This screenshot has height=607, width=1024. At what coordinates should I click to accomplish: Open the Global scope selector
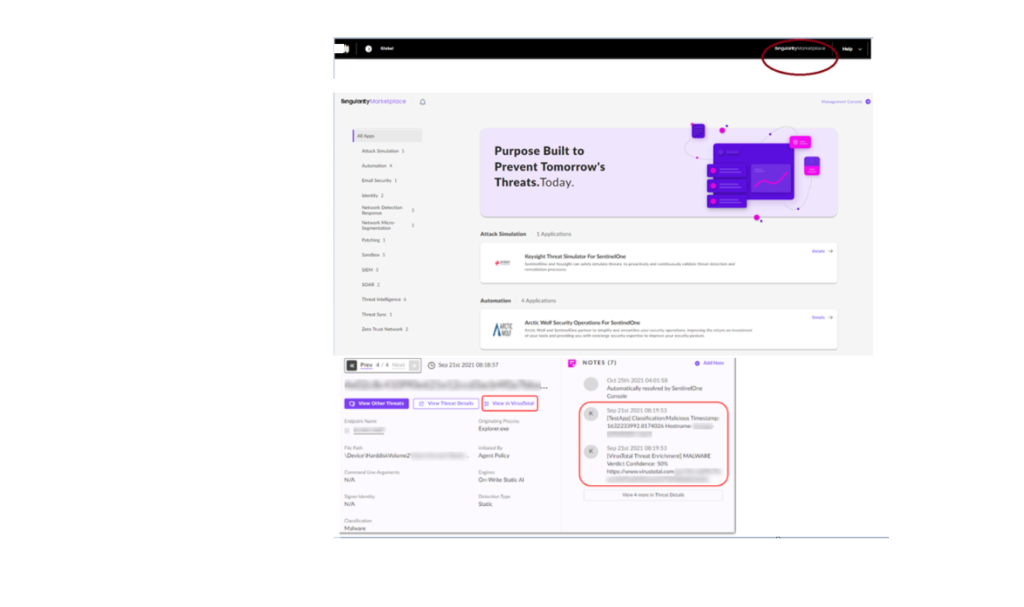coord(387,48)
